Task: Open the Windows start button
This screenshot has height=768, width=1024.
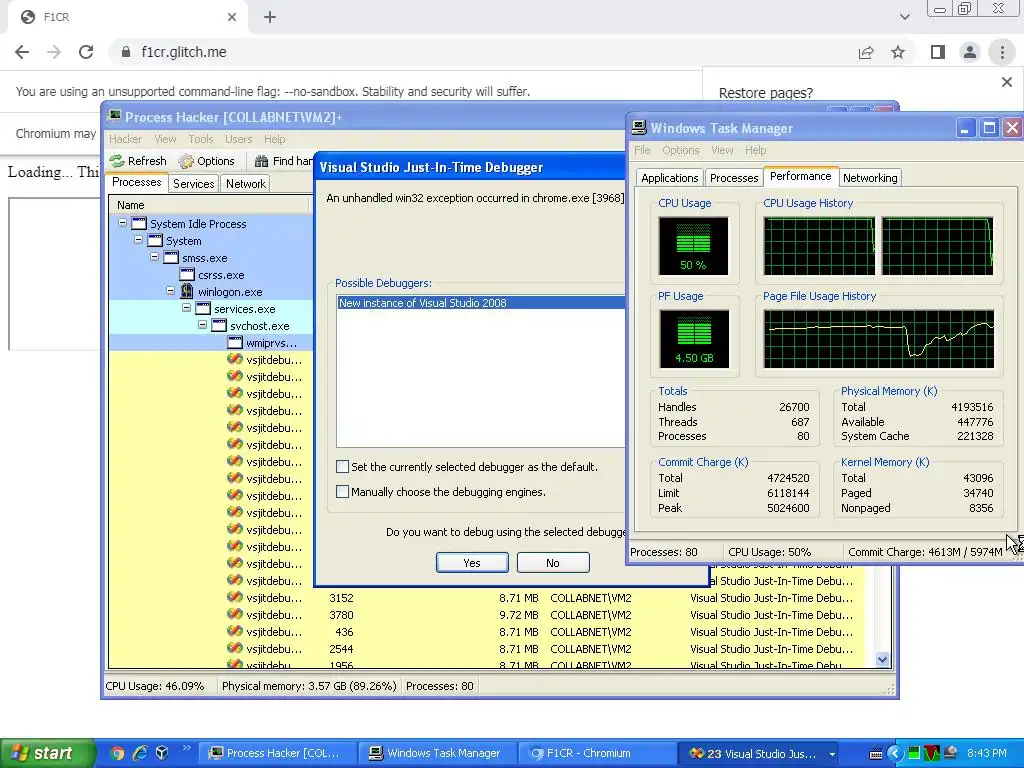Action: [47, 753]
